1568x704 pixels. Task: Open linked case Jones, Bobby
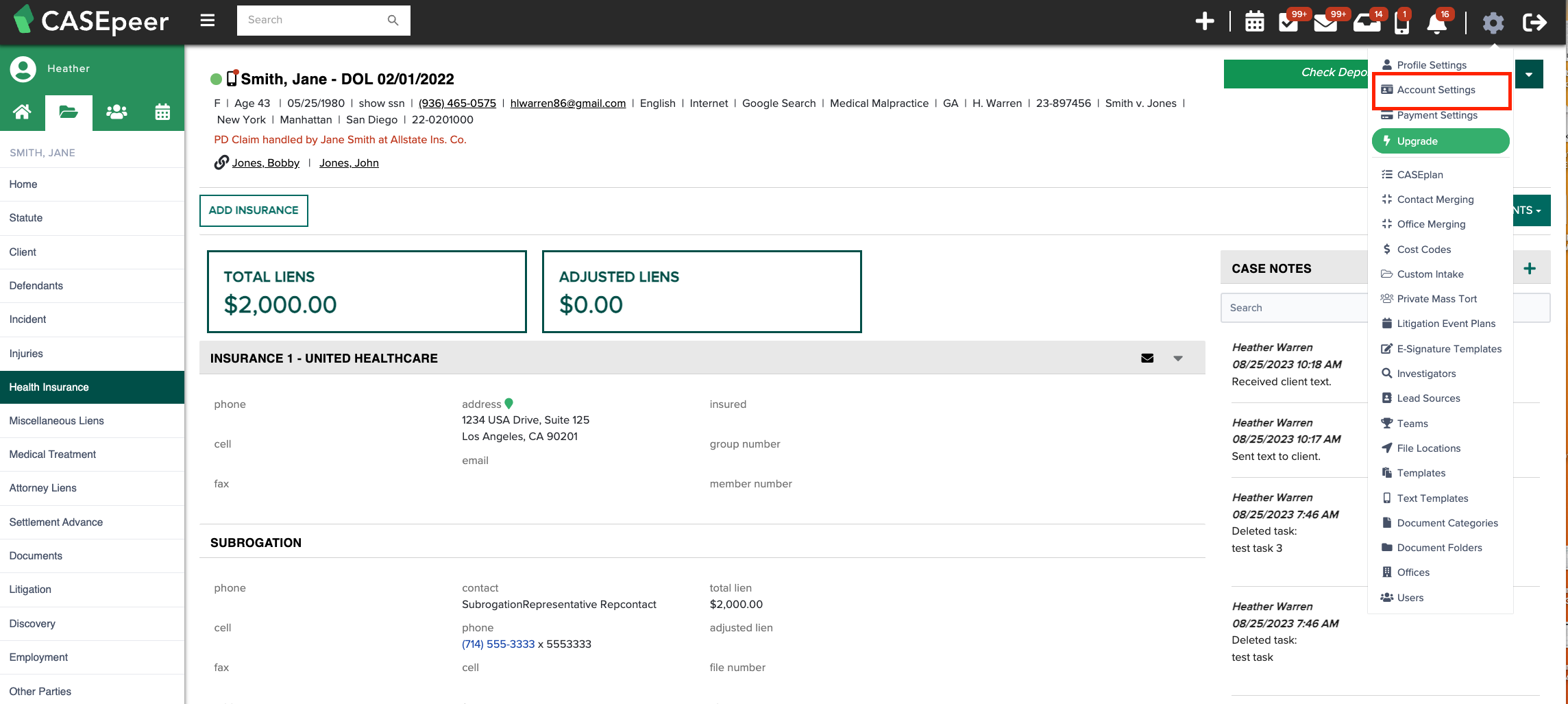[266, 163]
